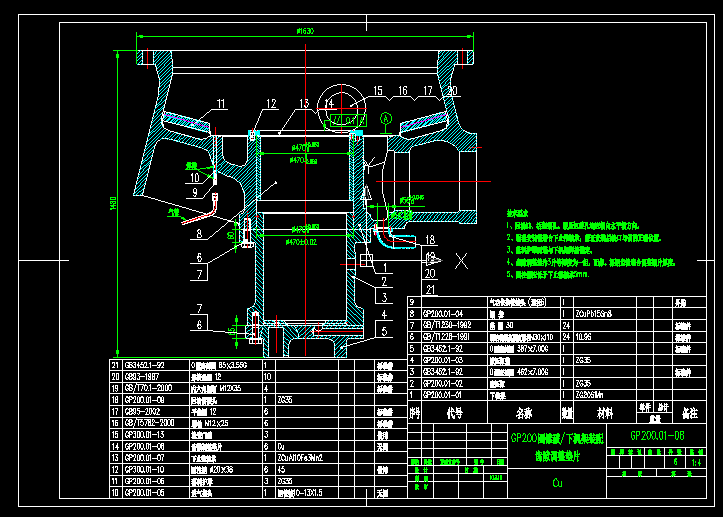Click code 'GB/T1230-1992' in parts list
723x517 pixels.
[x=447, y=325]
